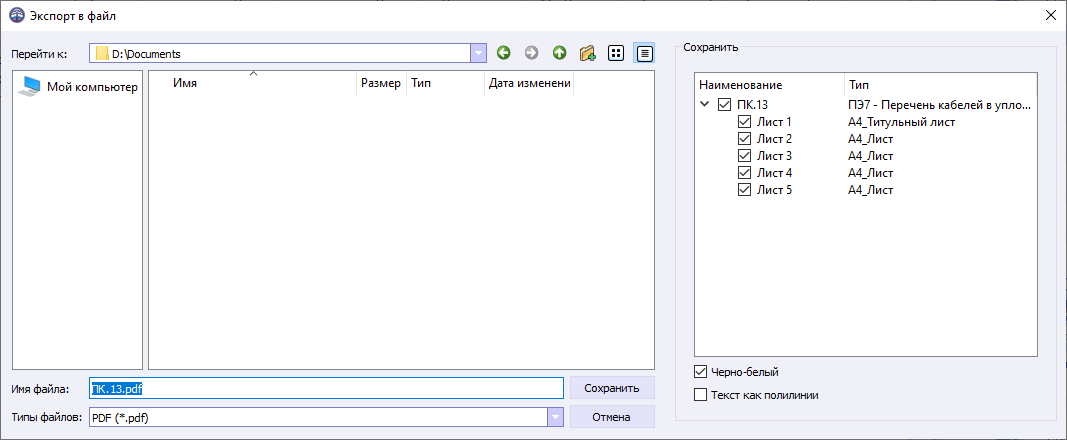The height and width of the screenshot is (440, 1067).
Task: Click the Мой компьютер label
Action: pyautogui.click(x=92, y=87)
